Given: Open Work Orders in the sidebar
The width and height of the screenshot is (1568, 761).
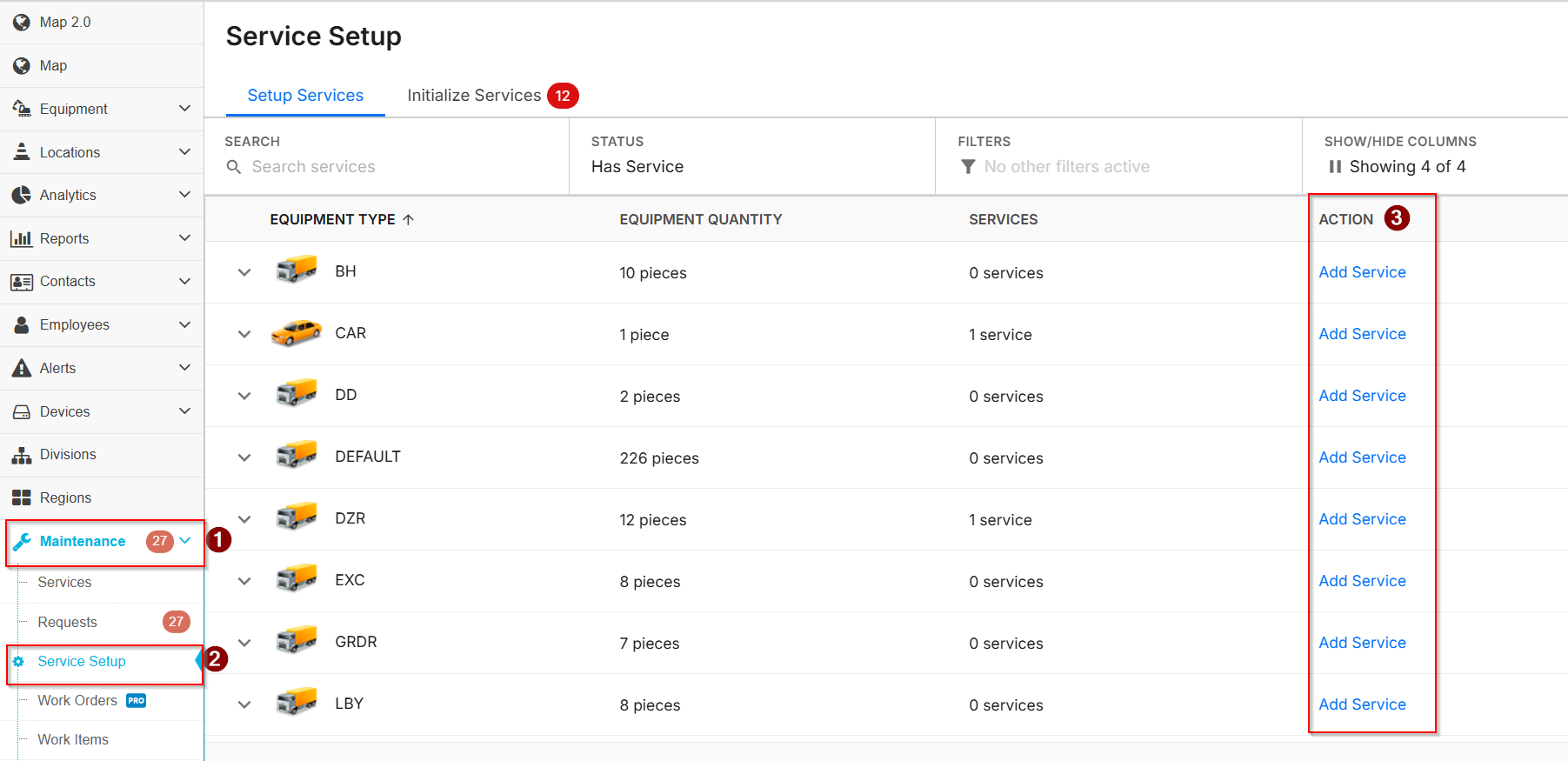Looking at the screenshot, I should [x=77, y=700].
